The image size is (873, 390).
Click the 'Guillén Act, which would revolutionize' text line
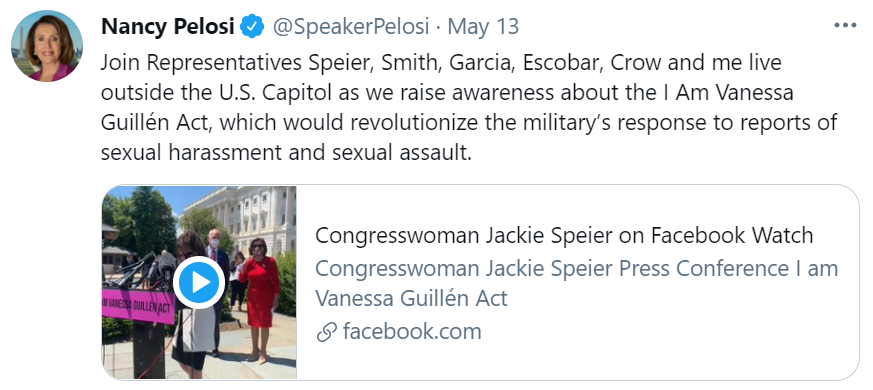pos(469,123)
